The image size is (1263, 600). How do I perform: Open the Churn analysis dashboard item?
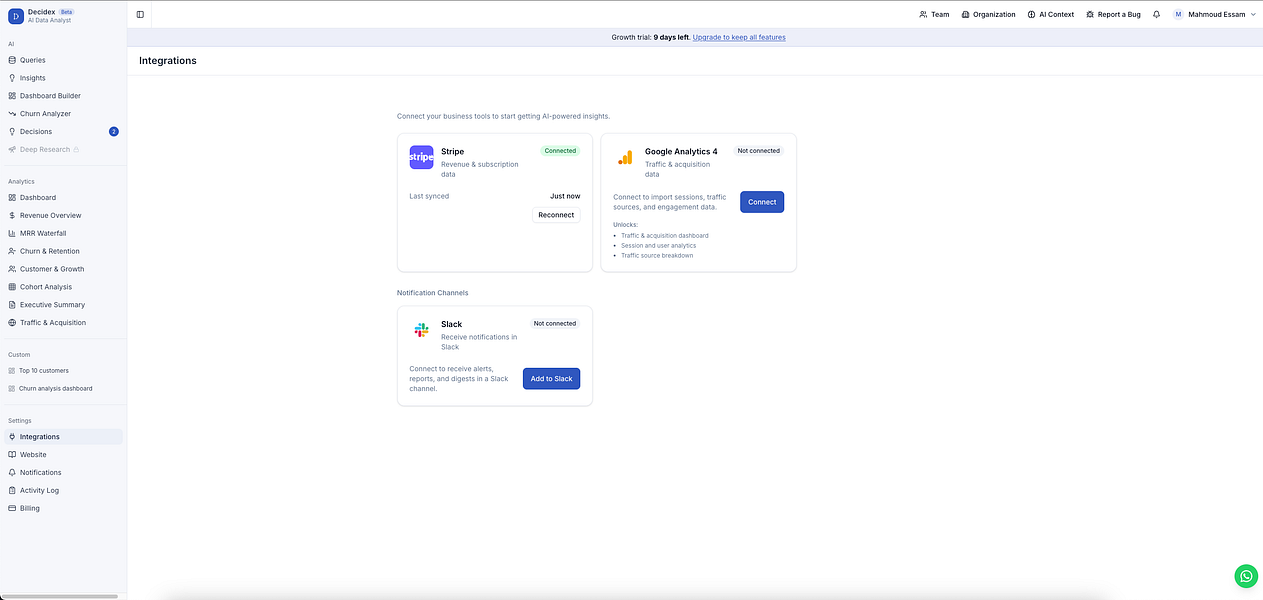coord(63,388)
